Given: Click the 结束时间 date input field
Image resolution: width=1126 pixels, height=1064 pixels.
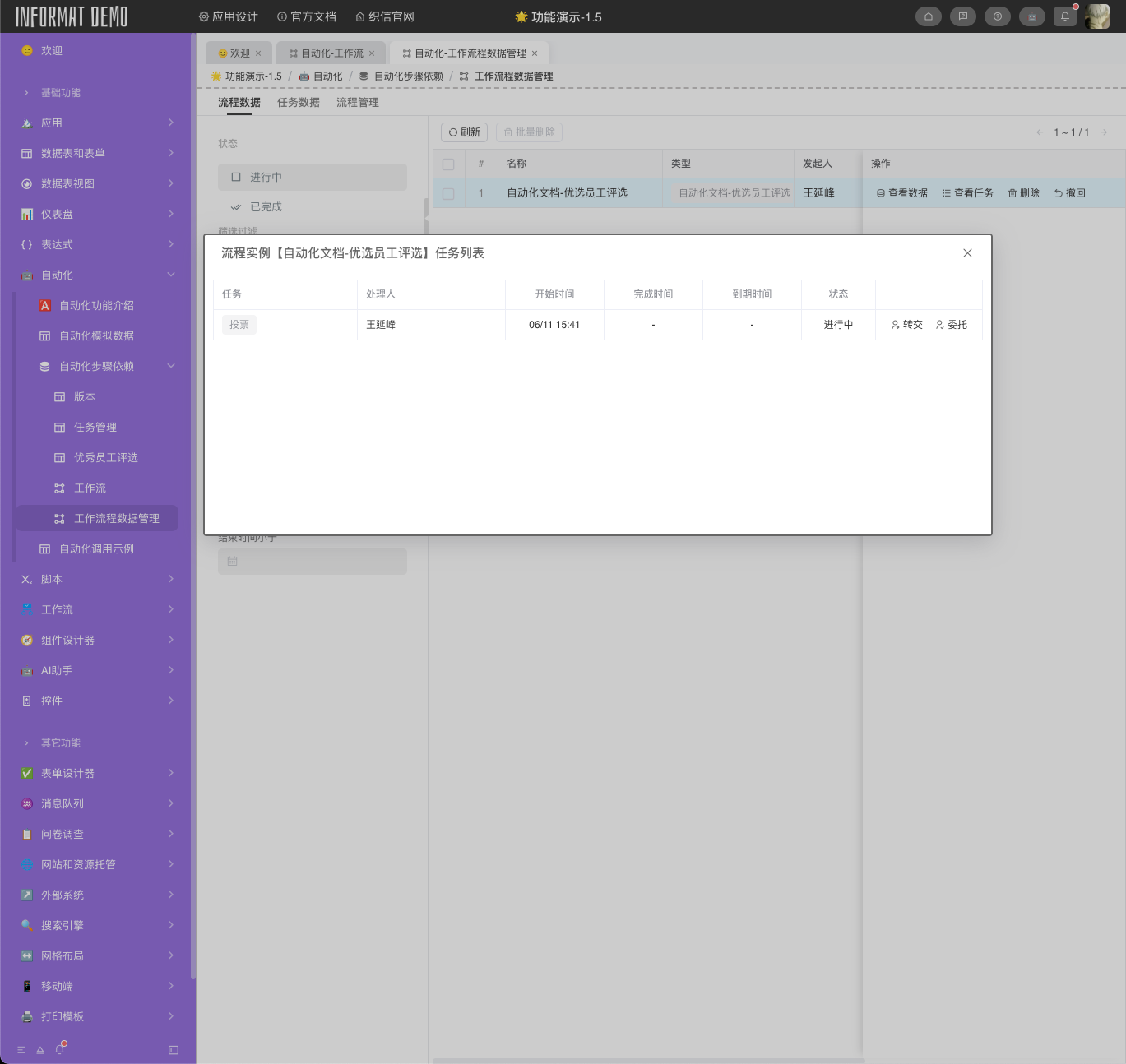Looking at the screenshot, I should pos(312,562).
